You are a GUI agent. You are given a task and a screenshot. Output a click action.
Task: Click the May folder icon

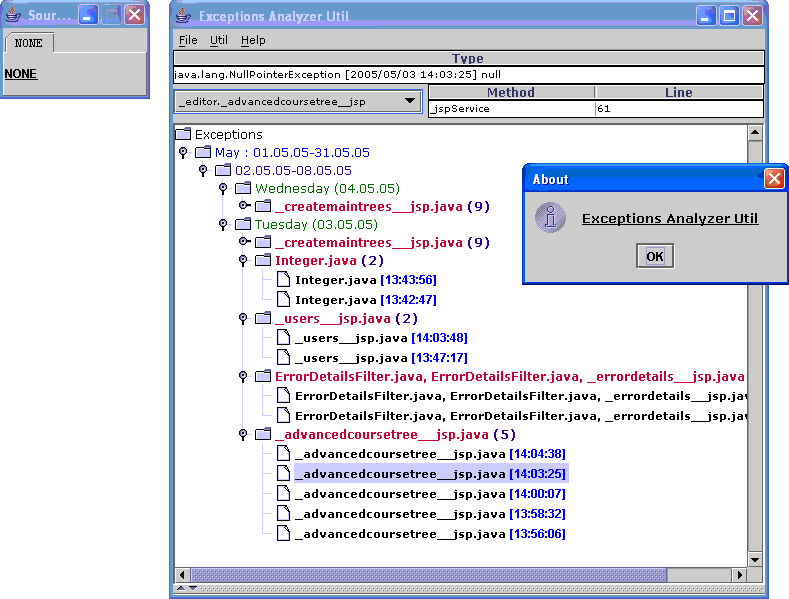pos(203,152)
